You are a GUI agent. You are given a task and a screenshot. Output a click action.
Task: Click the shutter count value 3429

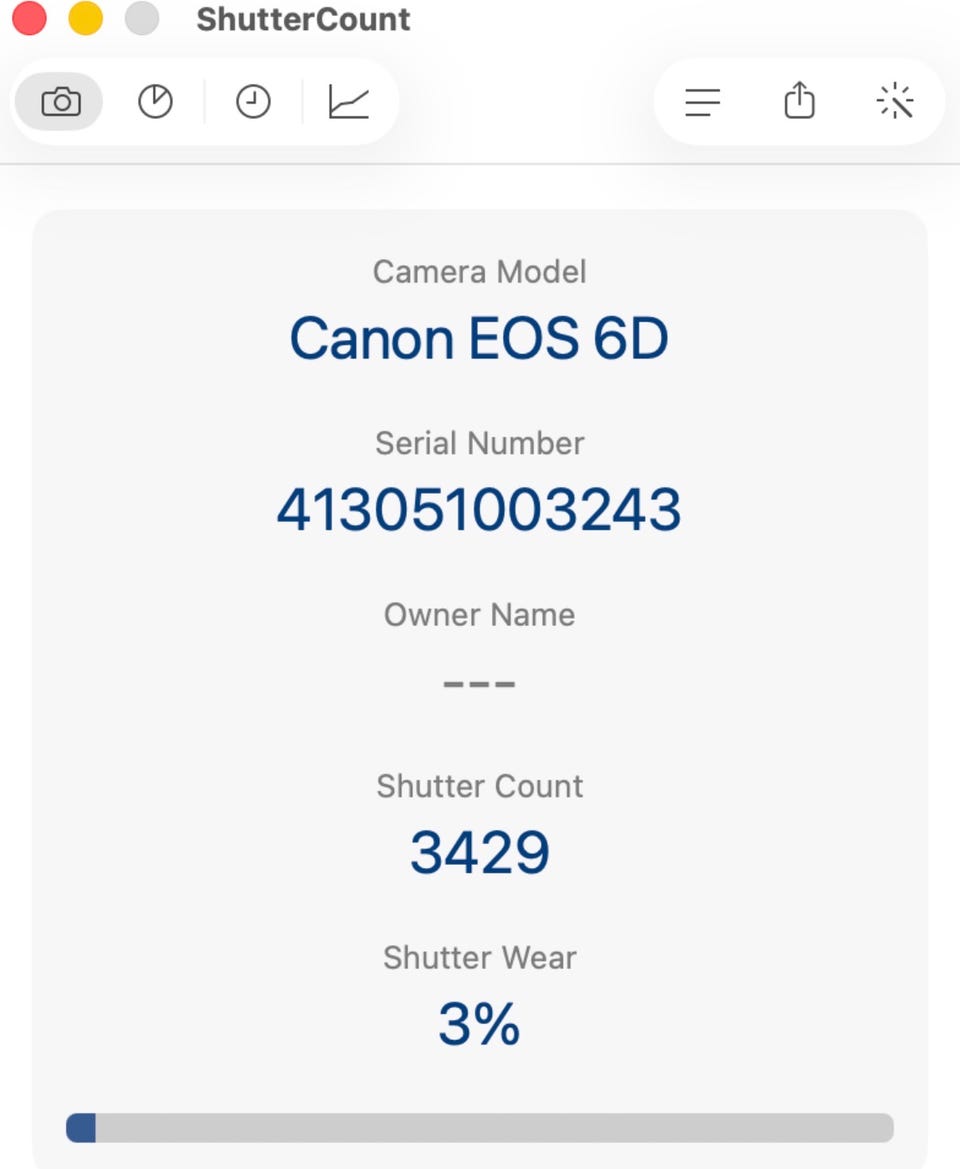point(479,852)
